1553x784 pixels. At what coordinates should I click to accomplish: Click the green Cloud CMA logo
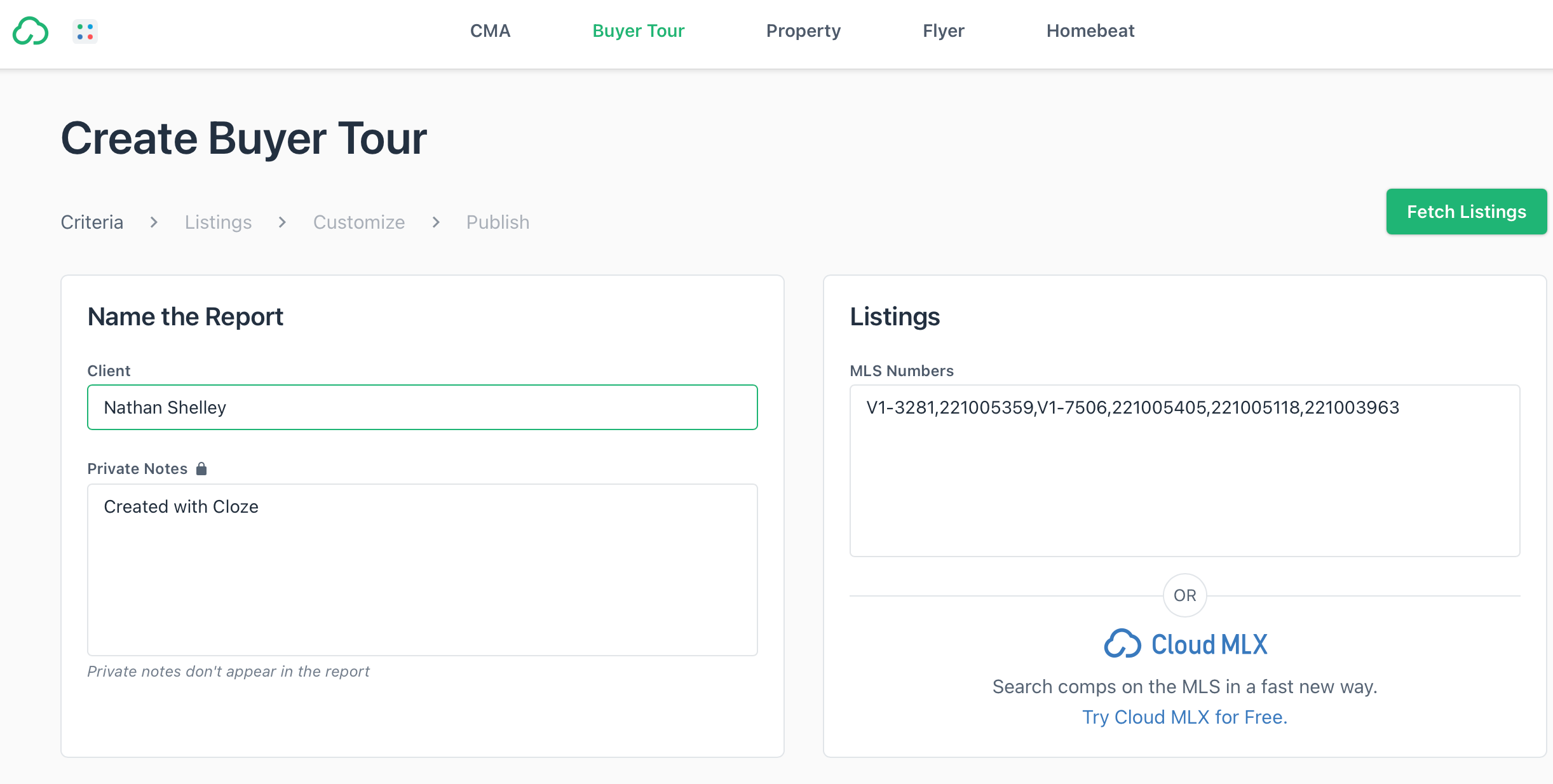(x=31, y=31)
